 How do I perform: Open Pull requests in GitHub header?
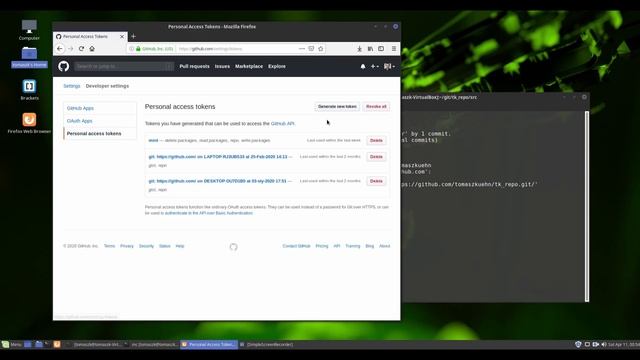(194, 66)
